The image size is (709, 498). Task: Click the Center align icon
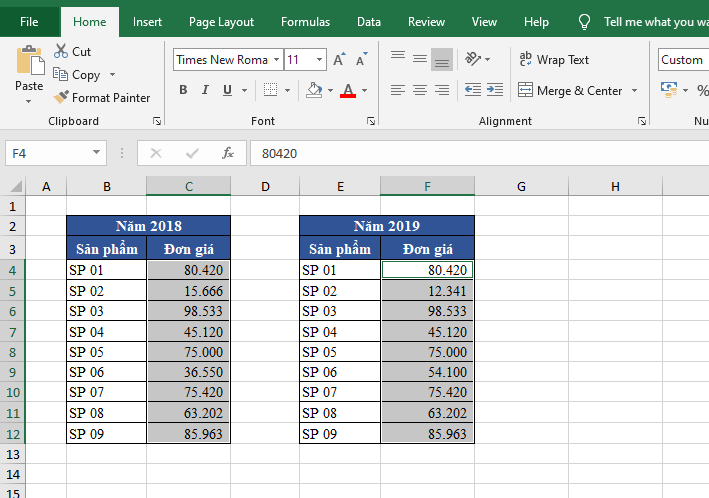point(419,90)
